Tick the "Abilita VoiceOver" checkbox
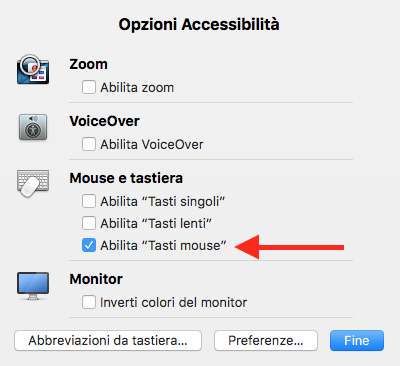This screenshot has width=400, height=366. [89, 144]
